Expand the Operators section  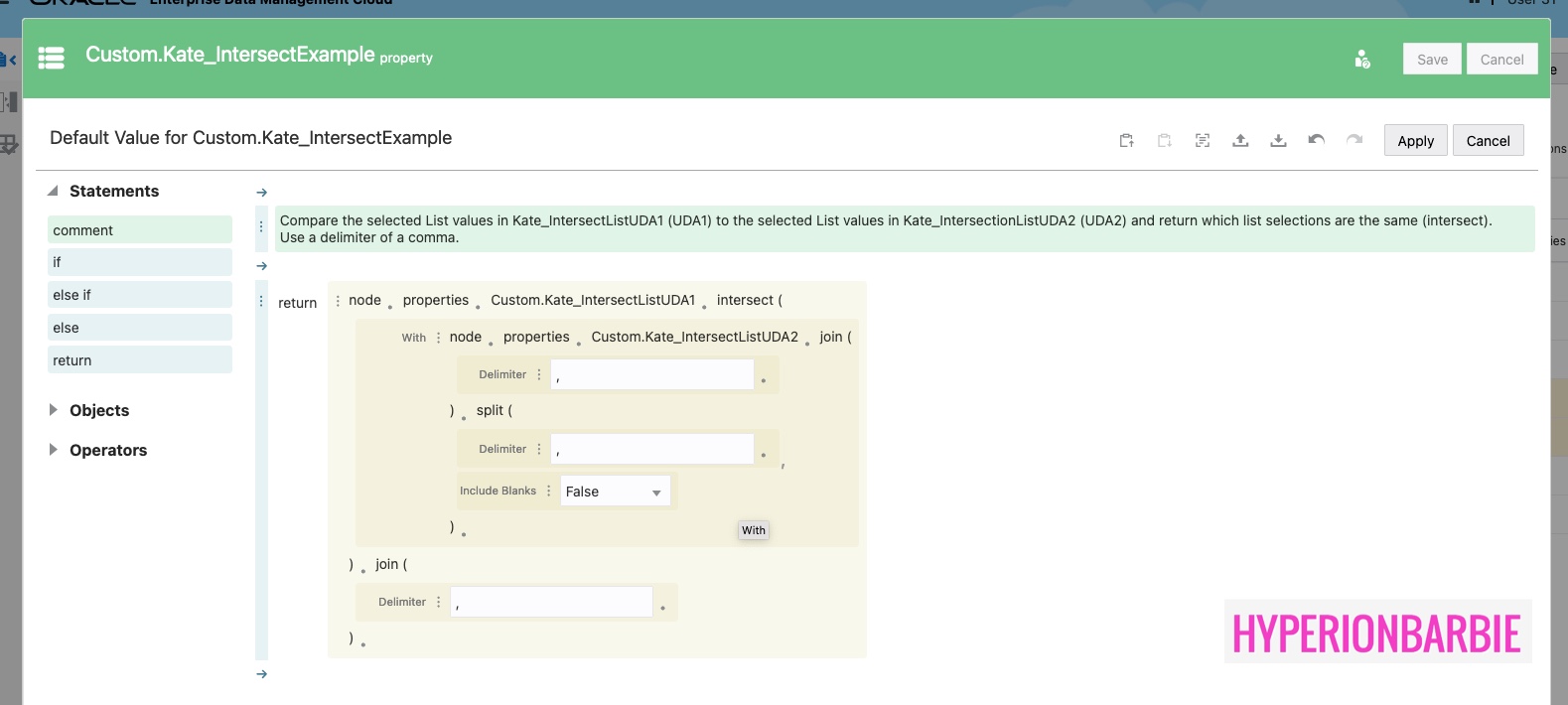[x=54, y=450]
